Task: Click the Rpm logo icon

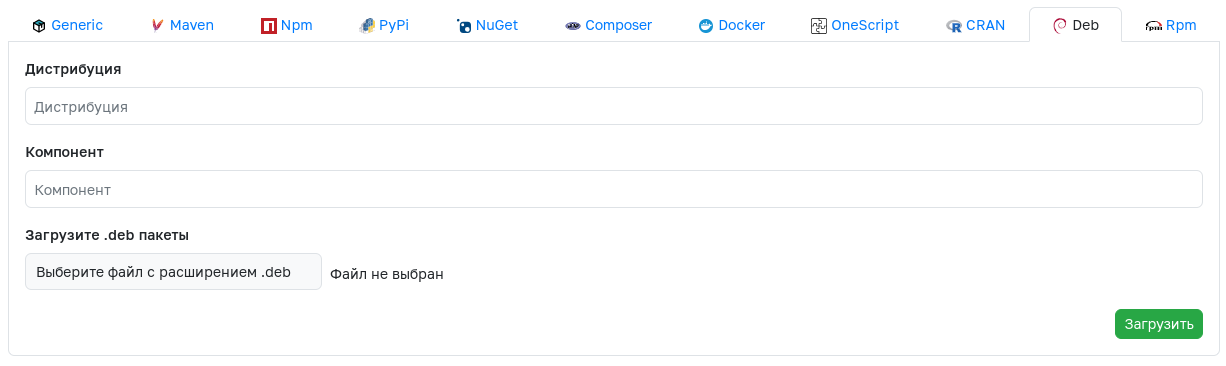Action: pos(1154,27)
